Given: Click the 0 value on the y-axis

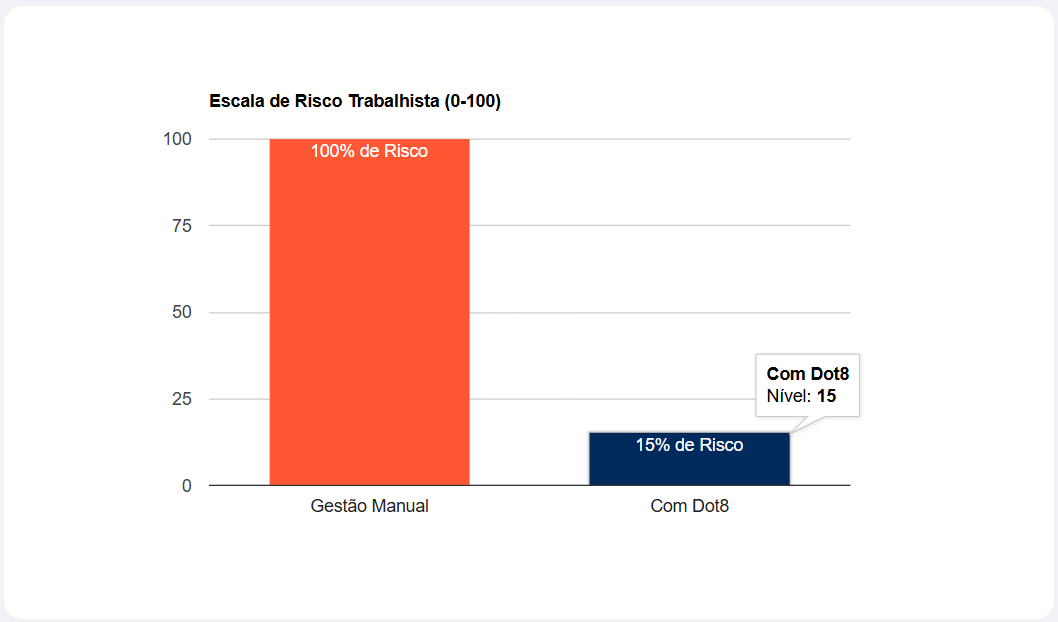Looking at the screenshot, I should tap(186, 486).
